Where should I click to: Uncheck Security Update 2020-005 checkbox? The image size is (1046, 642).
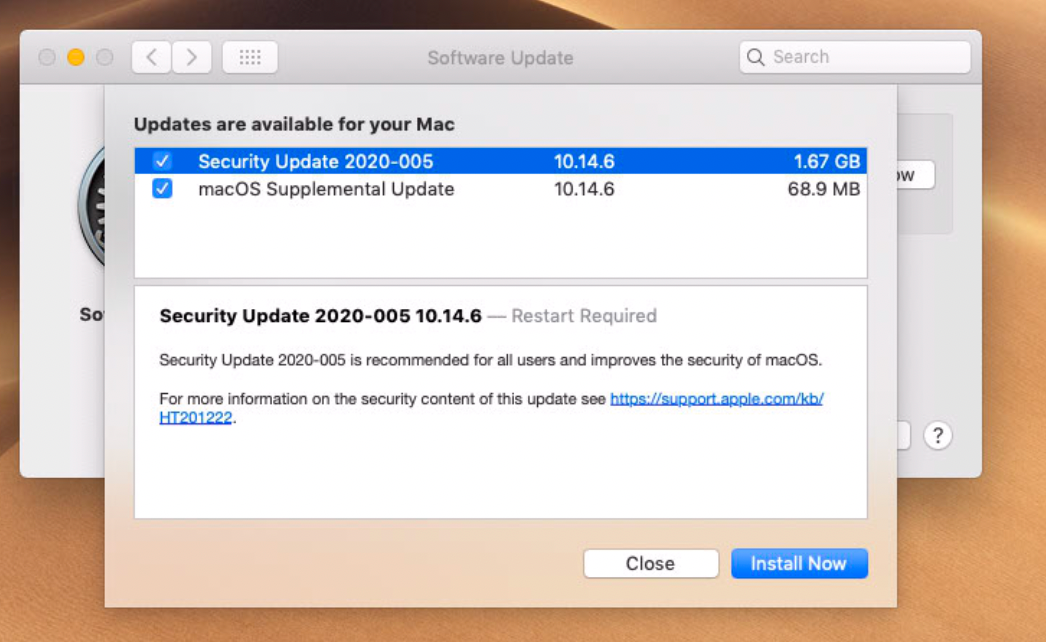[162, 161]
